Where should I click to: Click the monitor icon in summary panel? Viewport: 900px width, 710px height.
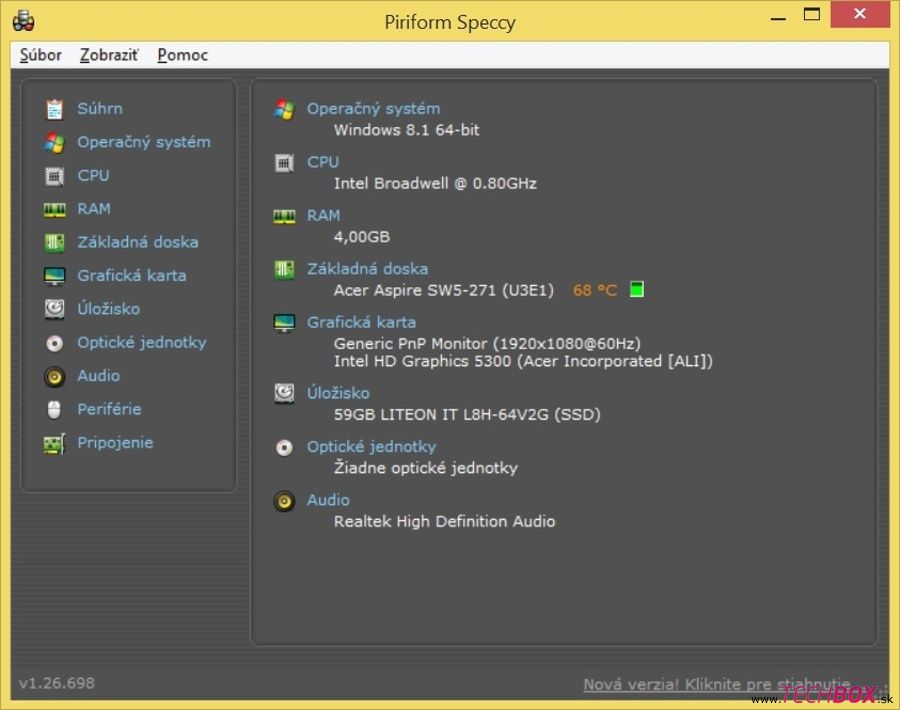(284, 323)
